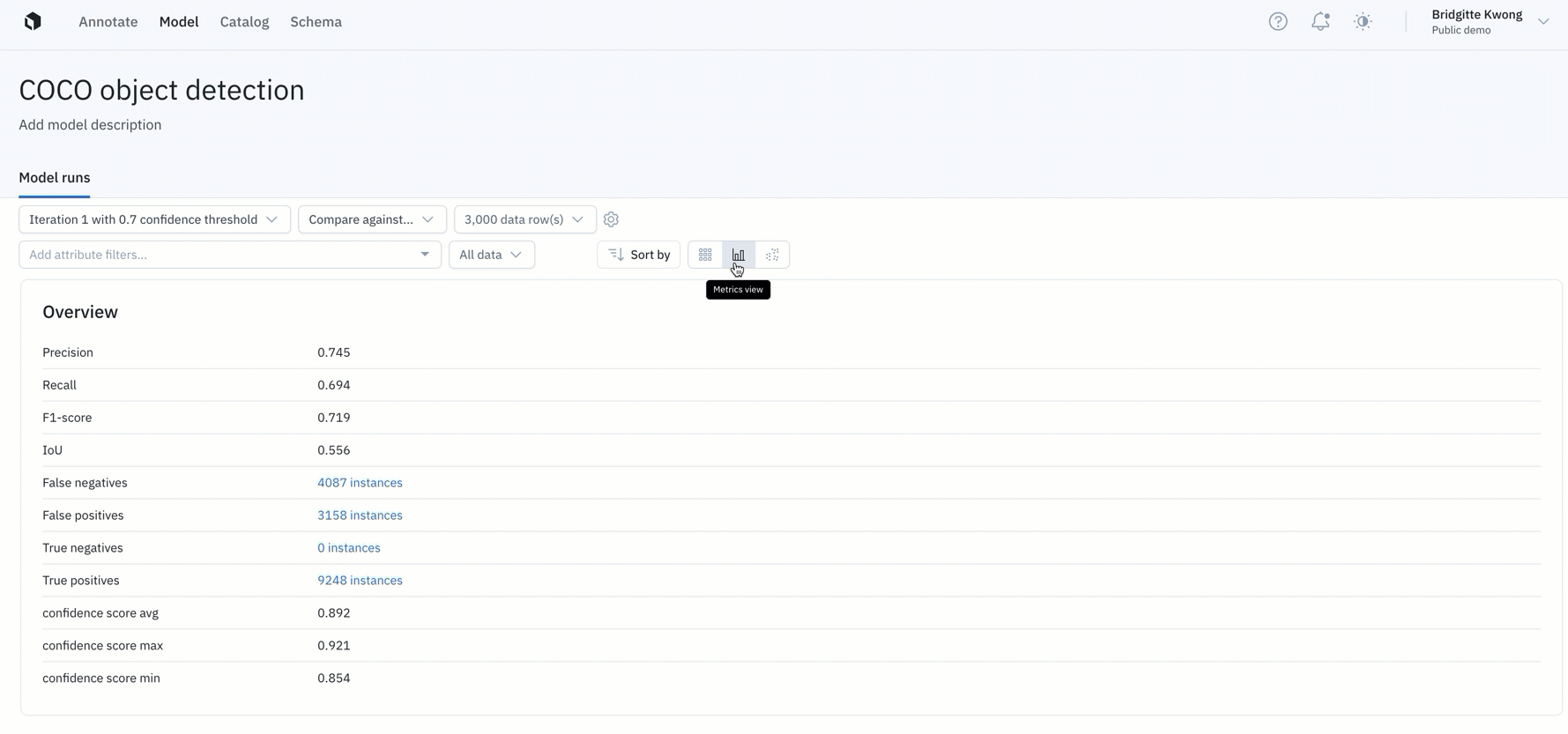1568x734 pixels.
Task: Open the 9248 instances true positives link
Action: 360,581
